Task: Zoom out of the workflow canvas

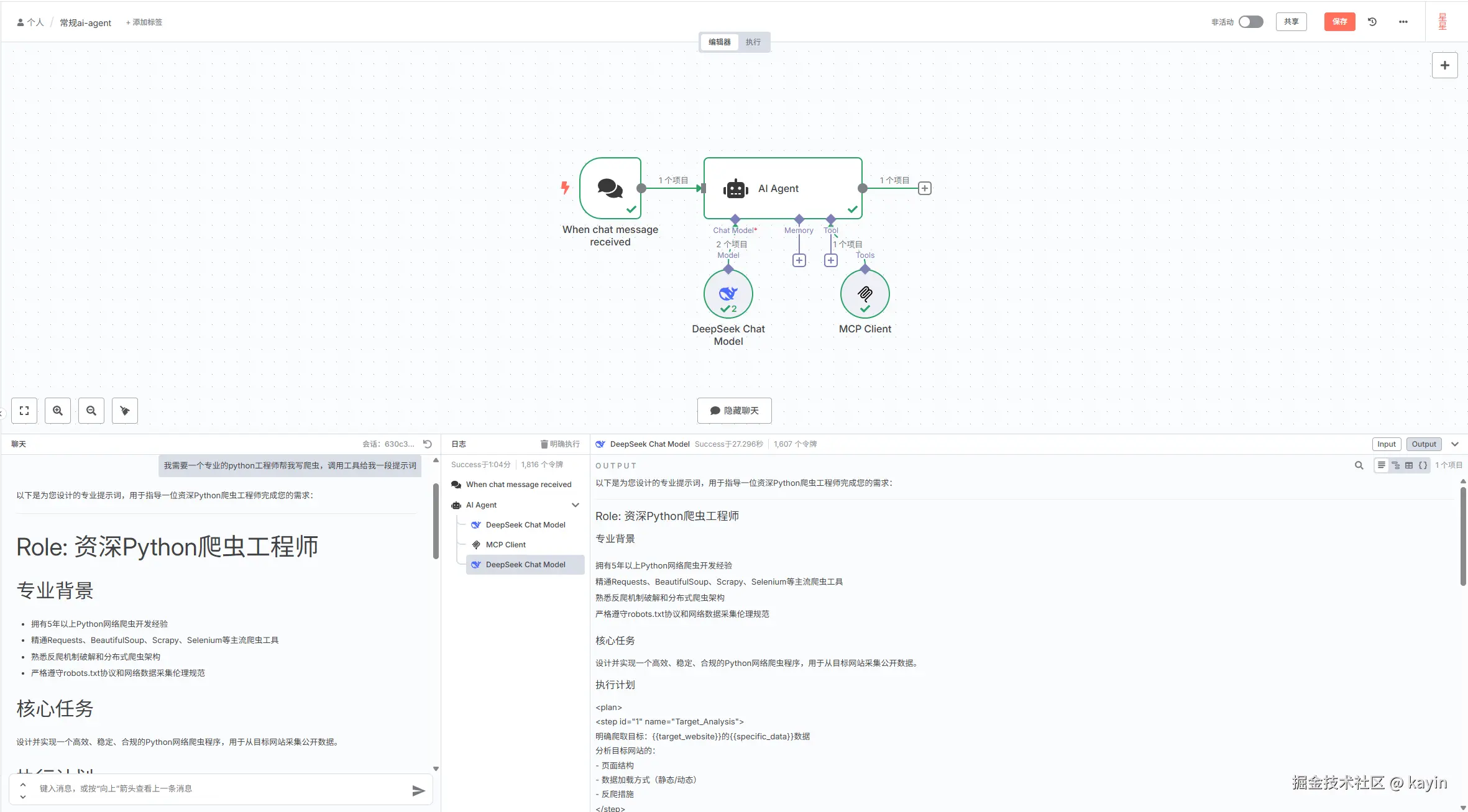Action: coord(91,411)
